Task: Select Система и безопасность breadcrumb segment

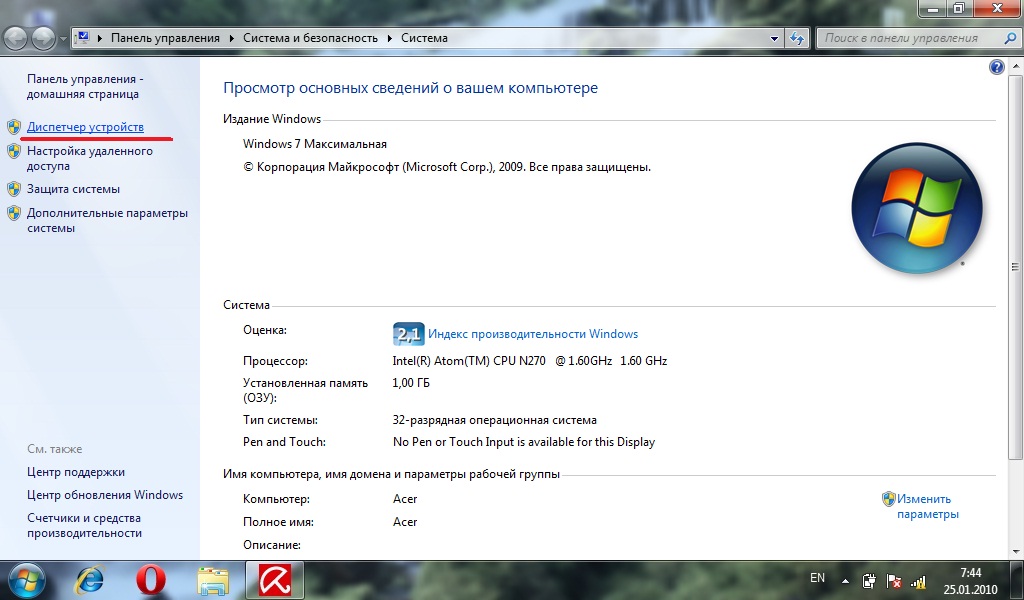Action: coord(310,39)
